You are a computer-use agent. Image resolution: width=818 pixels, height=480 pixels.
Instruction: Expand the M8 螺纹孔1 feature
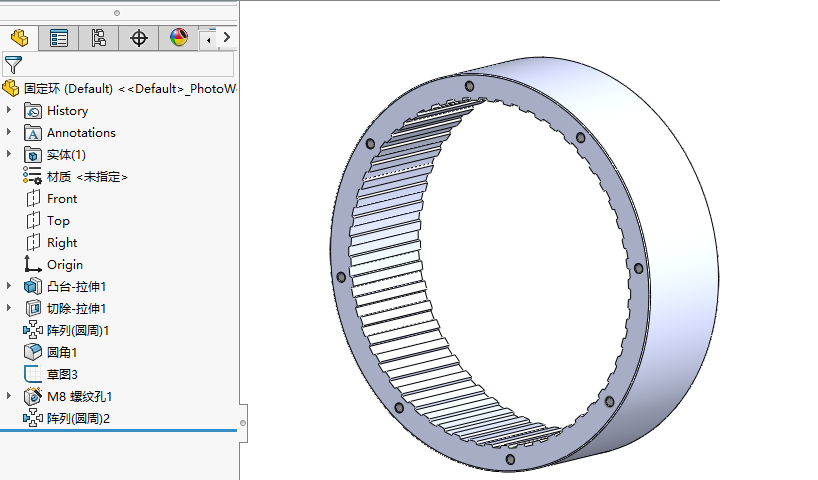pyautogui.click(x=9, y=396)
